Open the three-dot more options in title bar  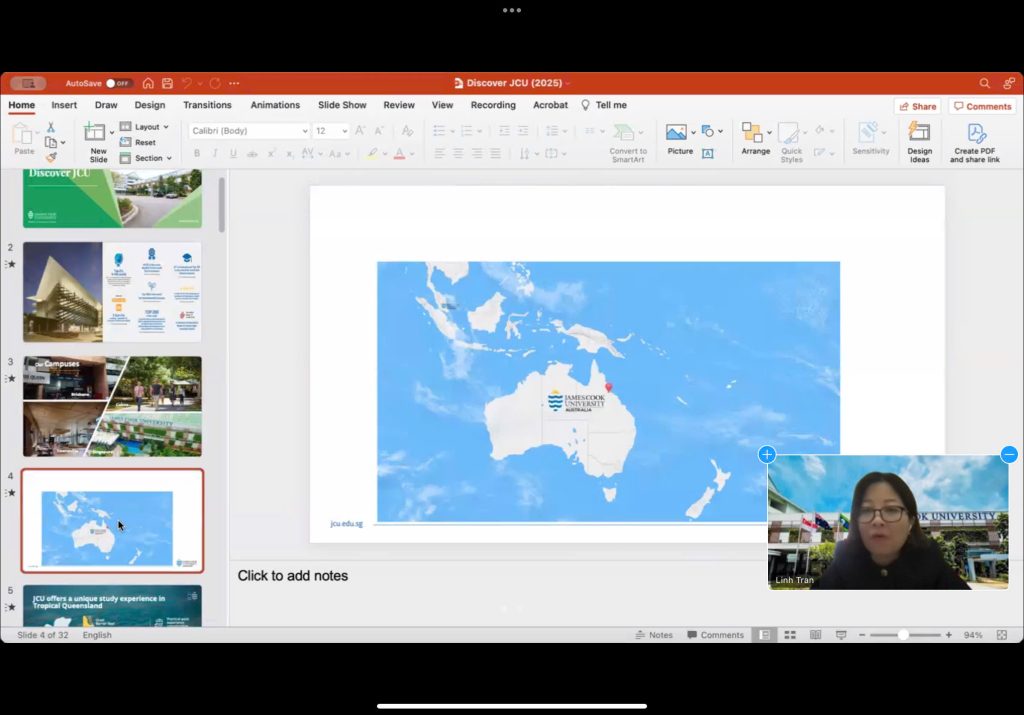tap(234, 83)
